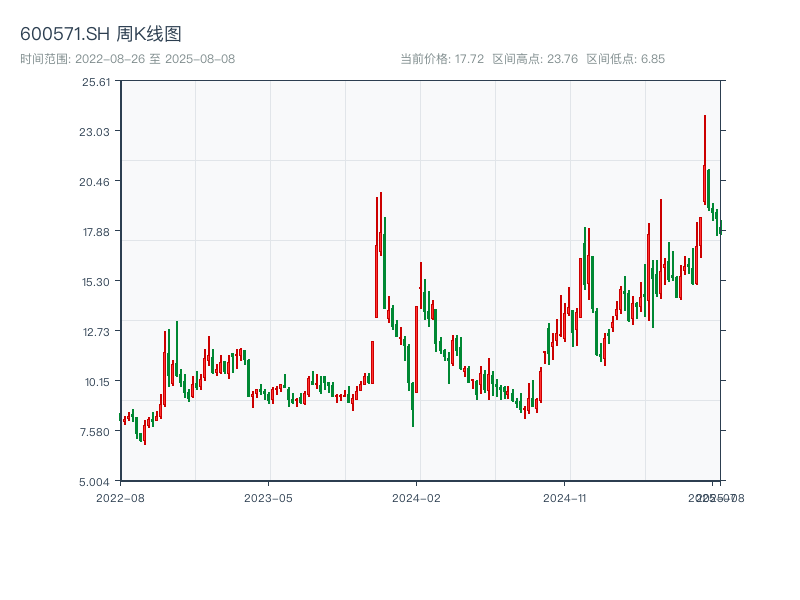Click the 5.004 y-axis bottom label
This screenshot has height=600, width=800.
(x=96, y=482)
